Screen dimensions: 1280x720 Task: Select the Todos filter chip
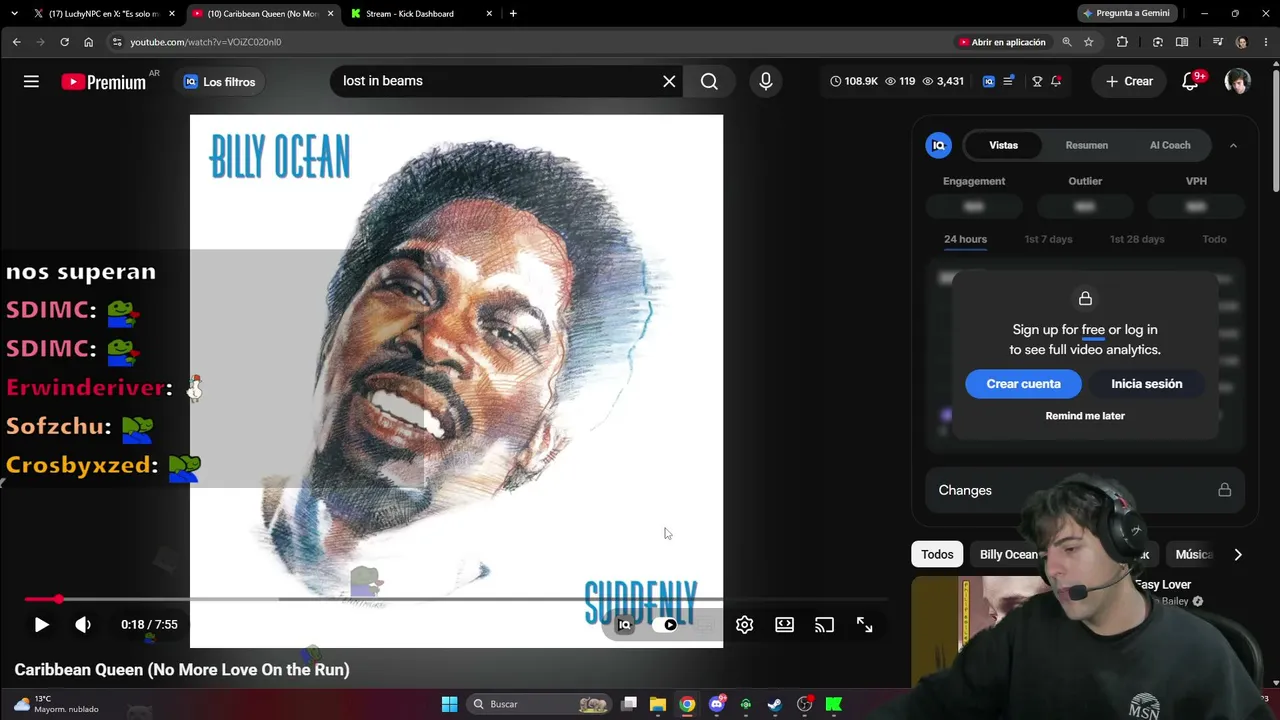[937, 554]
